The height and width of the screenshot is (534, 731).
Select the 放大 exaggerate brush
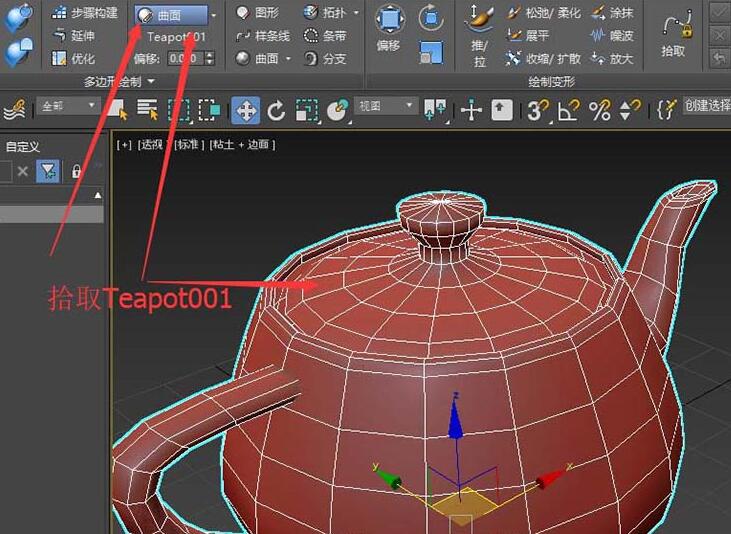pyautogui.click(x=612, y=58)
